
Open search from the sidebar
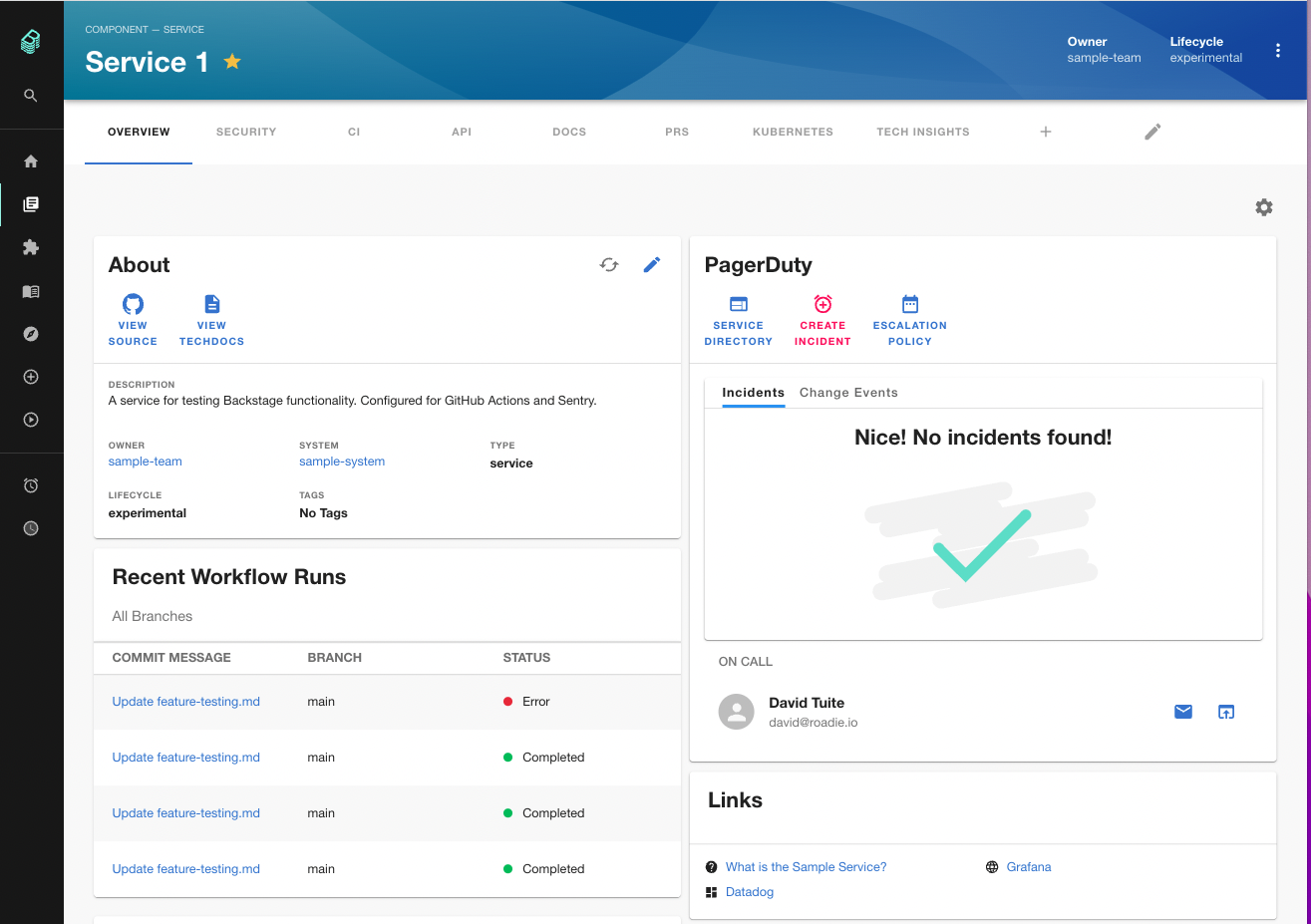pyautogui.click(x=31, y=96)
